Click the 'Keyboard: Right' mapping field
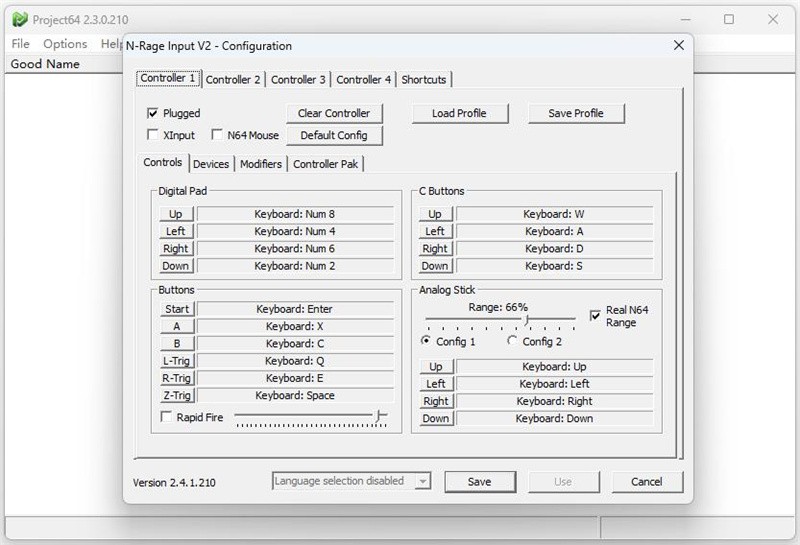 tap(555, 401)
